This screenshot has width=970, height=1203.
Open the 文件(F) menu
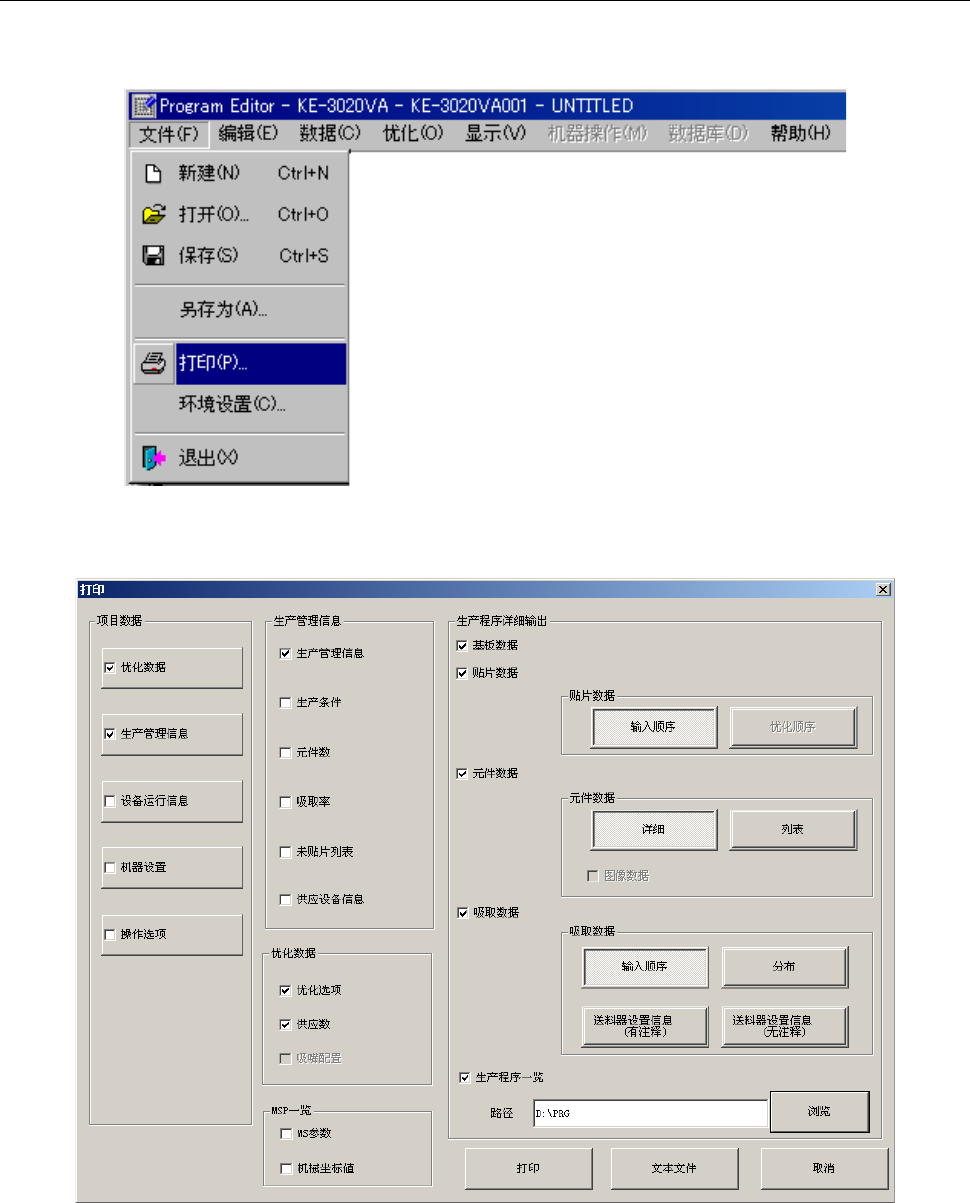coord(169,133)
